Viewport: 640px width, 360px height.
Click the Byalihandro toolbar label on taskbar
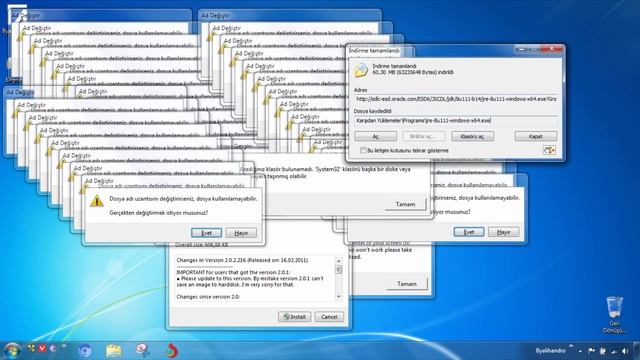(550, 351)
